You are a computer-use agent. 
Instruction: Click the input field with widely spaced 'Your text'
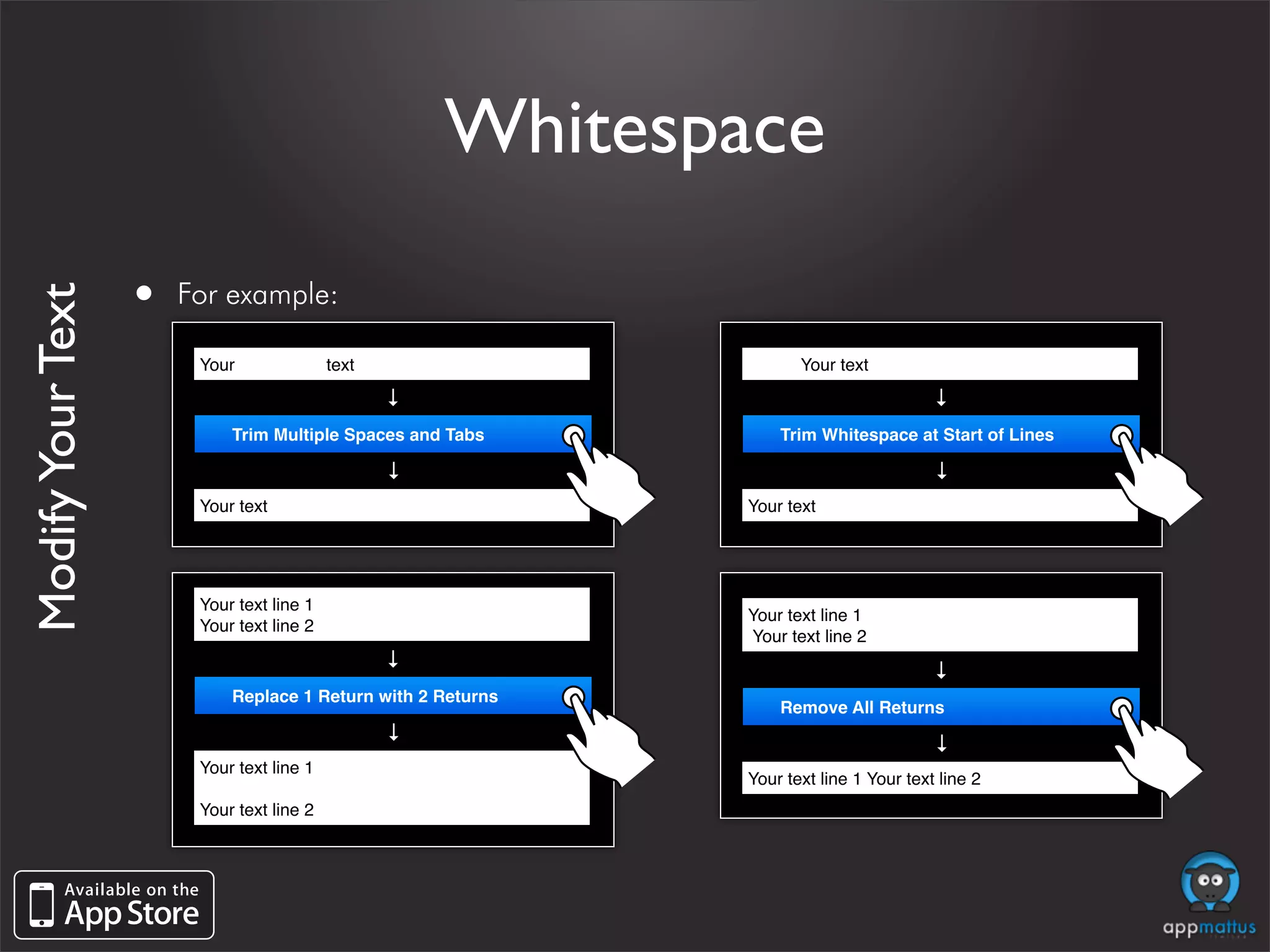tap(392, 364)
